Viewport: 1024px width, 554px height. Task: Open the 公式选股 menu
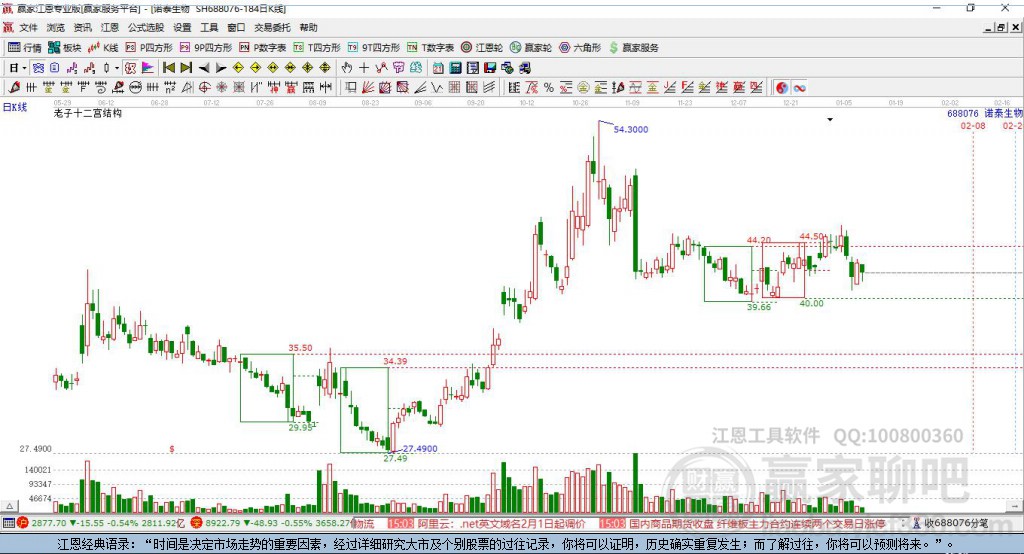(146, 27)
